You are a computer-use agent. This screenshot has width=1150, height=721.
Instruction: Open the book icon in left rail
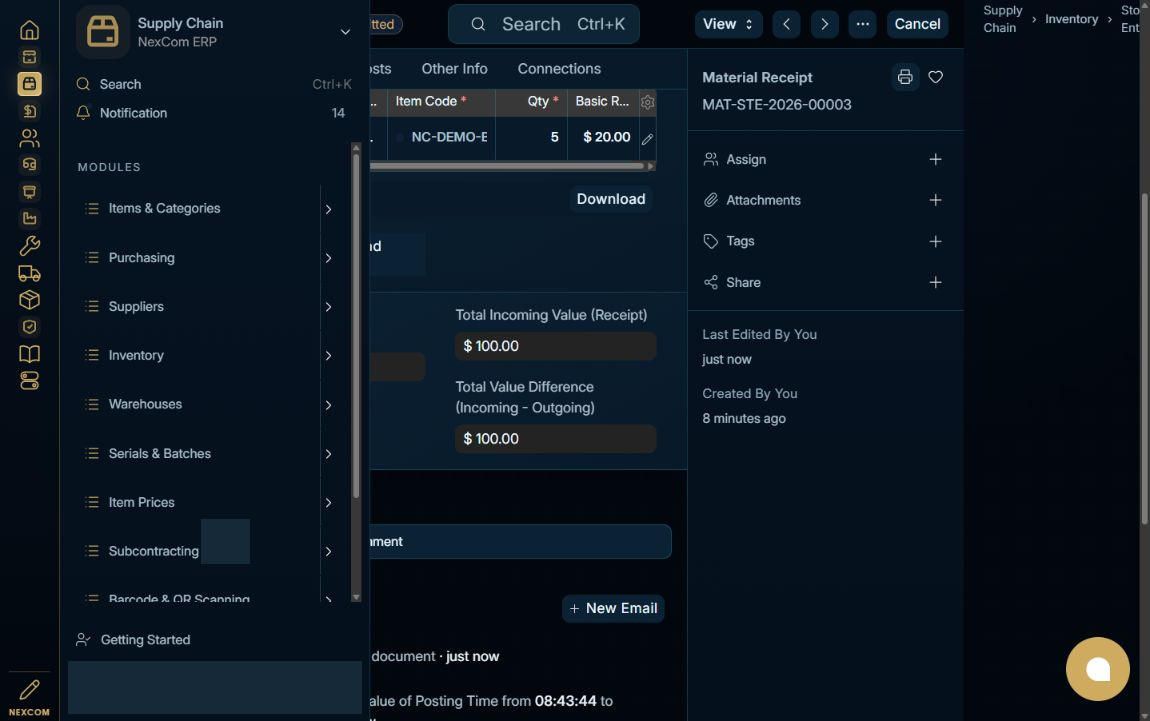tap(29, 354)
